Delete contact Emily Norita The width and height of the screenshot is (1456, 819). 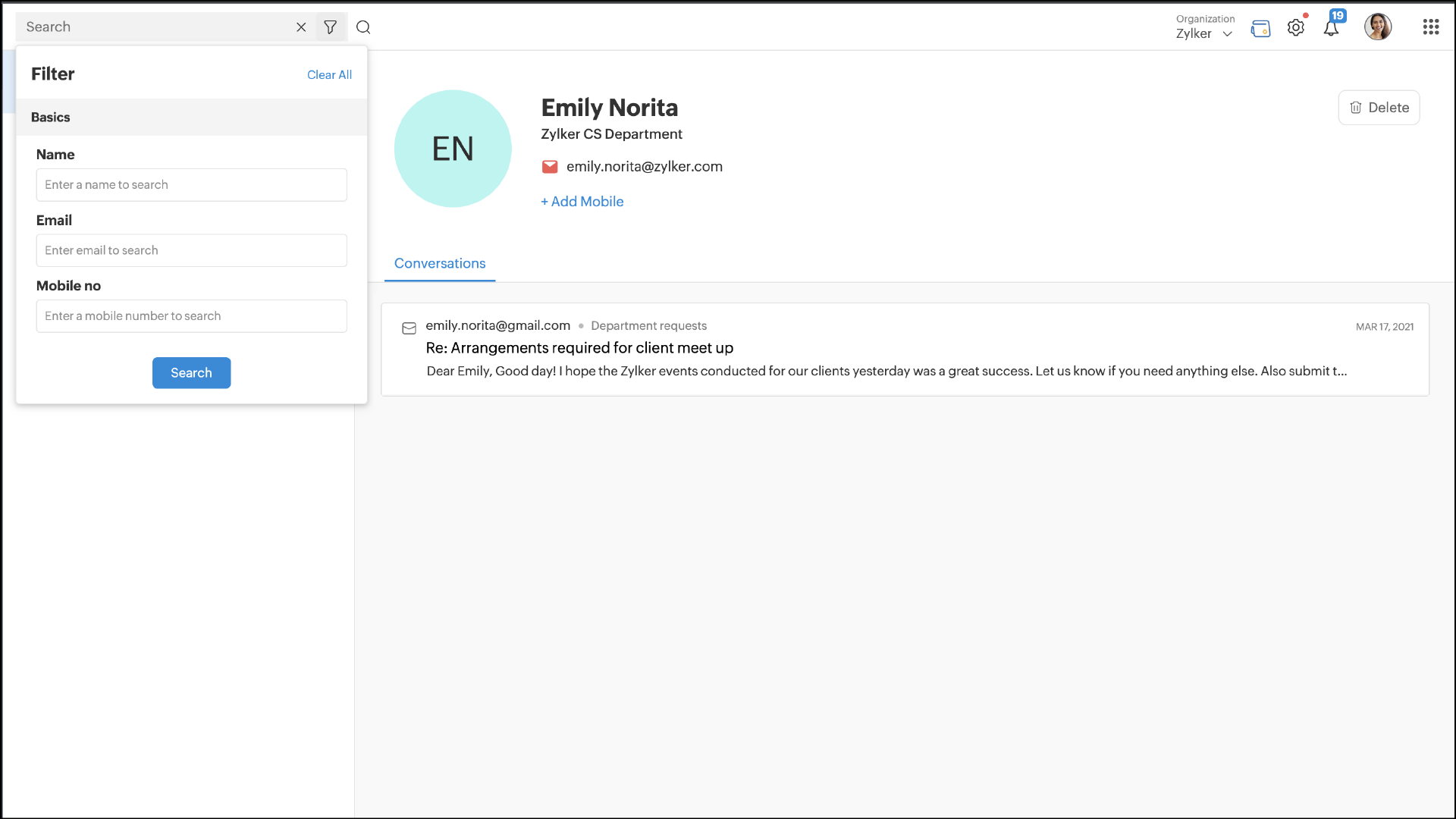click(x=1379, y=108)
